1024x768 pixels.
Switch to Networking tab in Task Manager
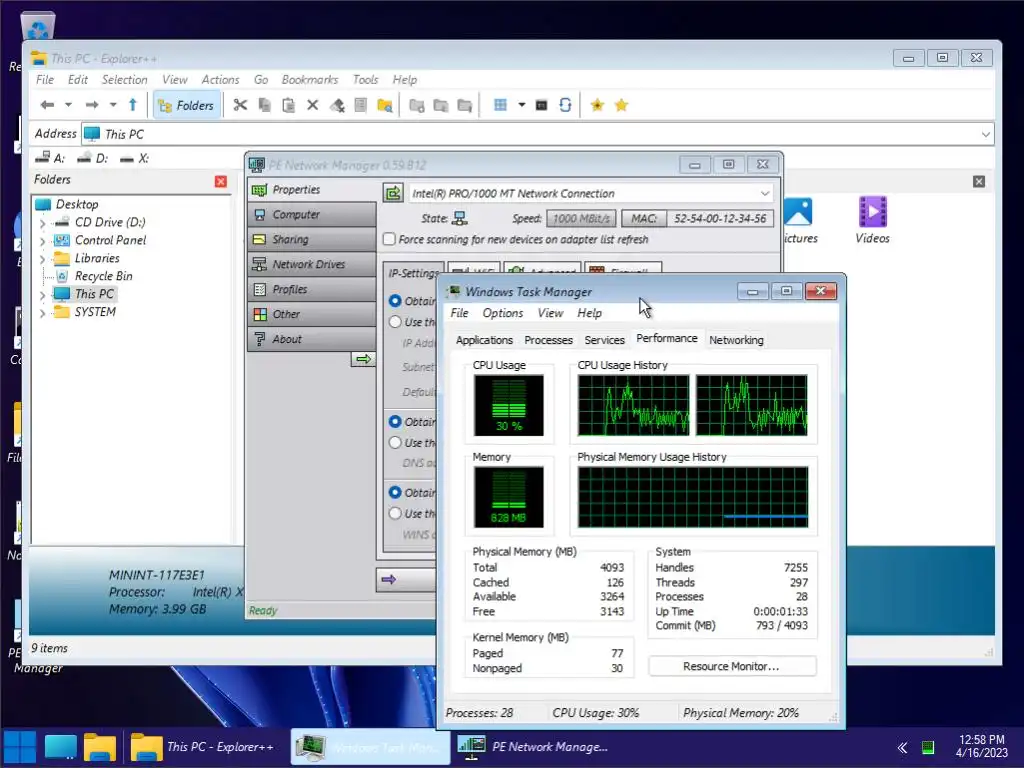(x=736, y=340)
